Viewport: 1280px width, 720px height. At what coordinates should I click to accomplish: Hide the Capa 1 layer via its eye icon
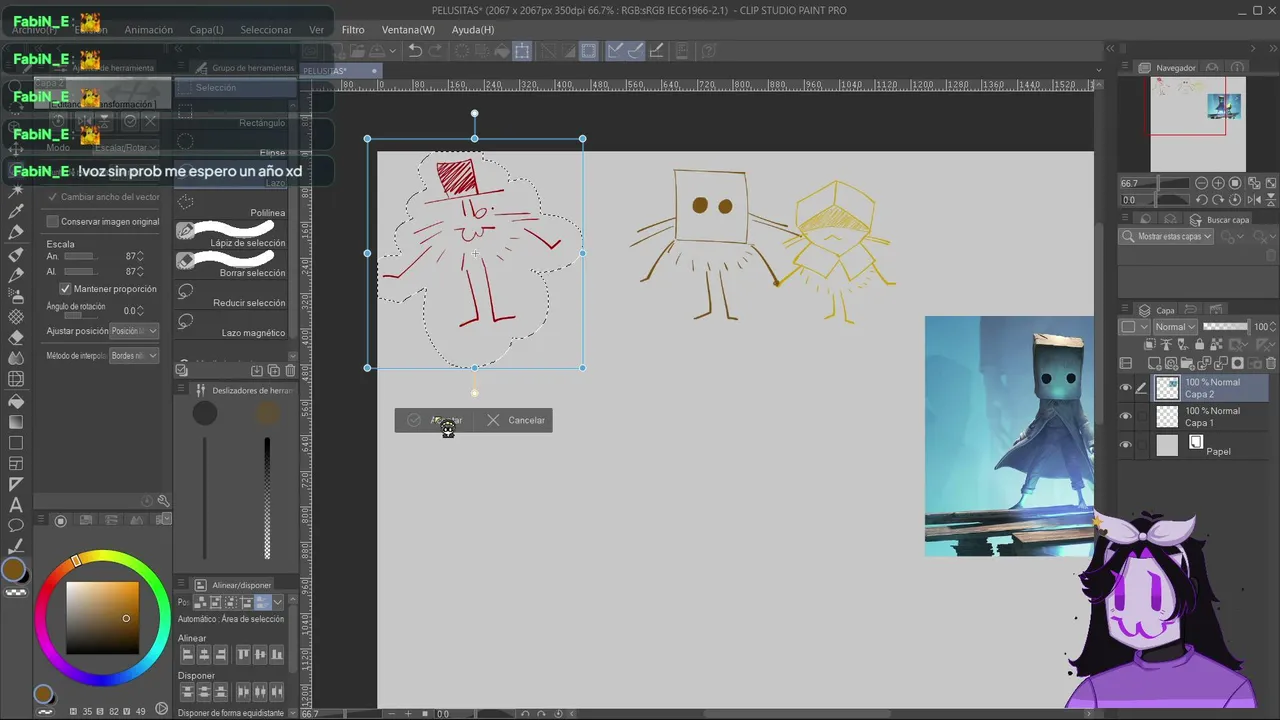(1126, 417)
